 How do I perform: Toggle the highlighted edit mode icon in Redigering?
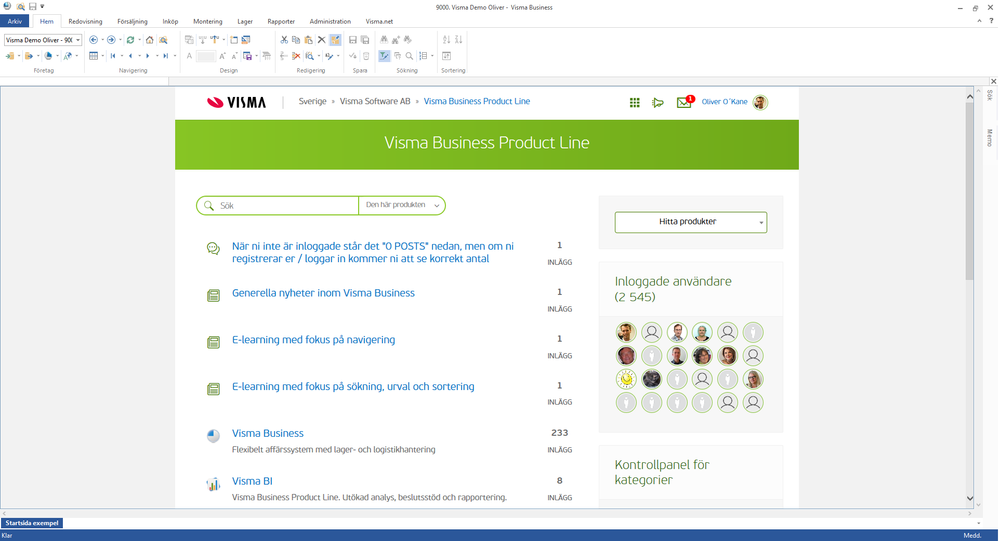pyautogui.click(x=335, y=40)
